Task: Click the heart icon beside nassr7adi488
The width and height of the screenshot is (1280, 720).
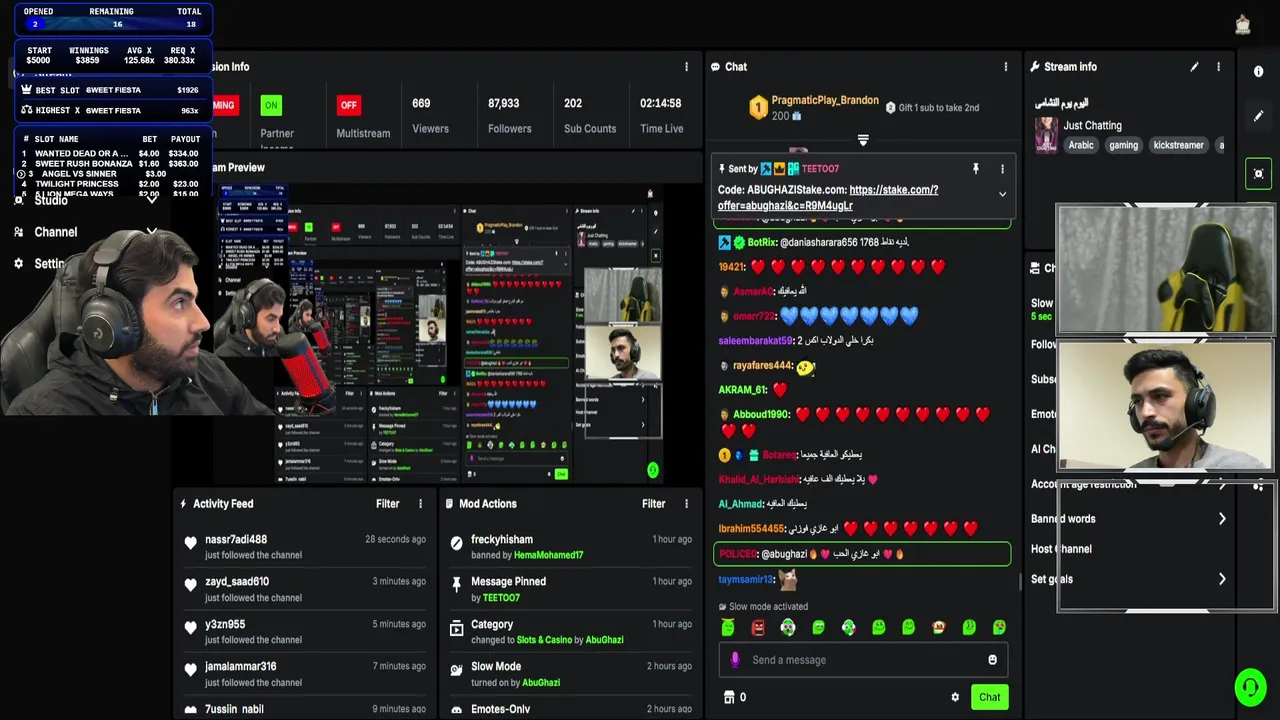Action: click(x=190, y=543)
